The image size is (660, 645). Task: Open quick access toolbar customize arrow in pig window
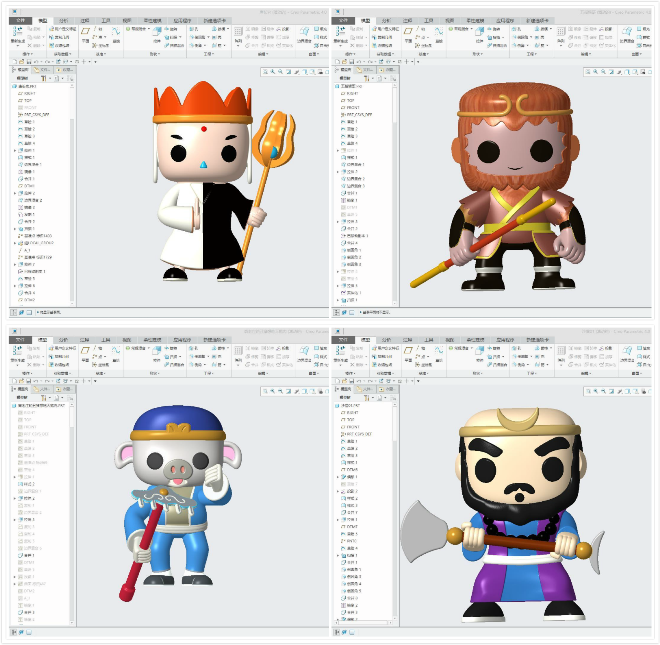pos(95,381)
